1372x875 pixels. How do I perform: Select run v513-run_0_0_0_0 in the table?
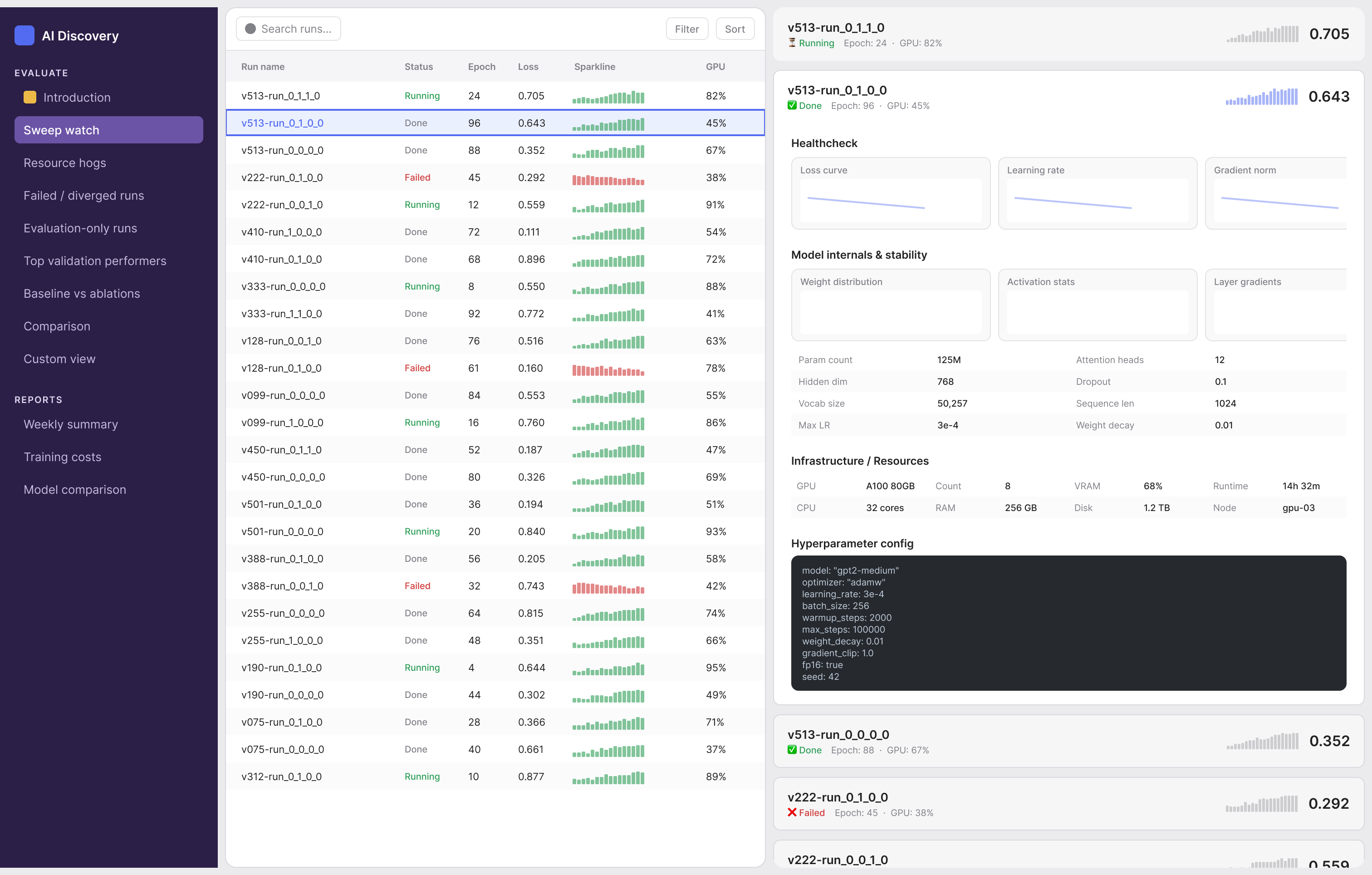pos(495,151)
